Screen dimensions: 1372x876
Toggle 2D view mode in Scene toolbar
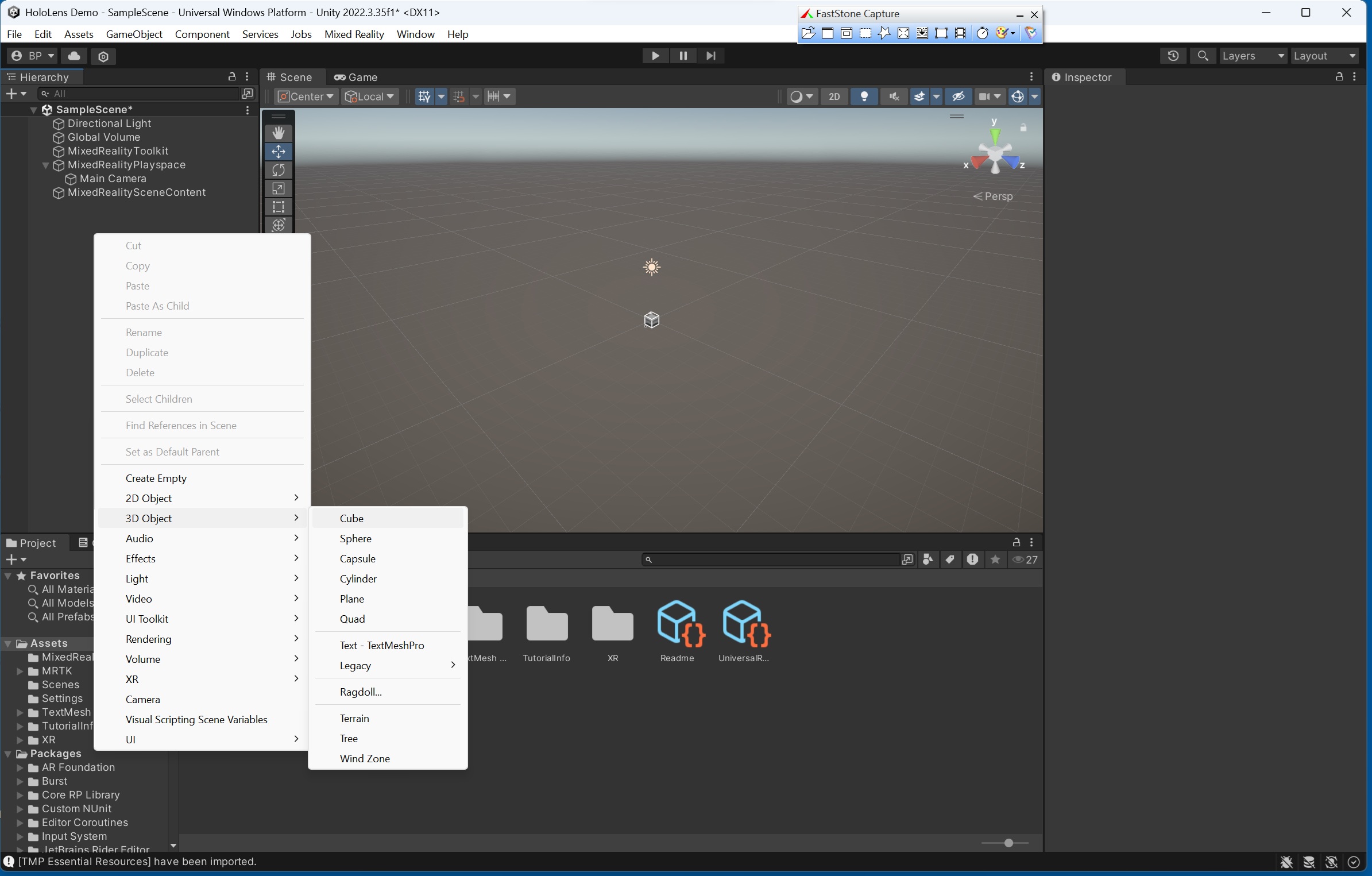click(x=834, y=97)
